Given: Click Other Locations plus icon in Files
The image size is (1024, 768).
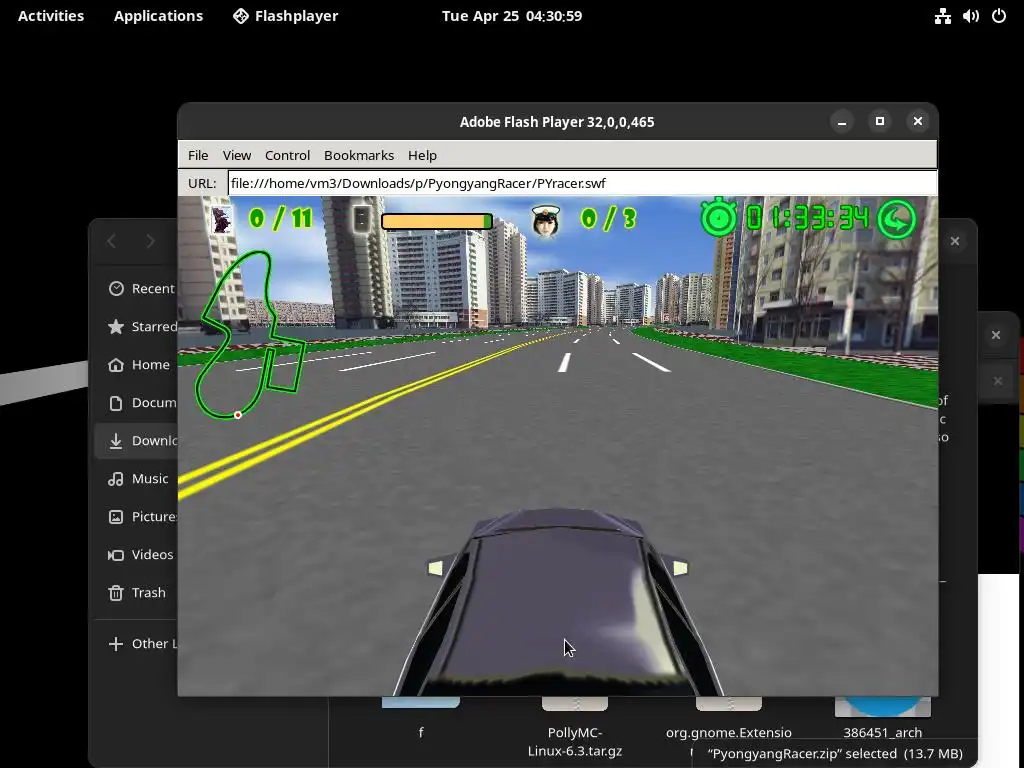Looking at the screenshot, I should tap(116, 644).
